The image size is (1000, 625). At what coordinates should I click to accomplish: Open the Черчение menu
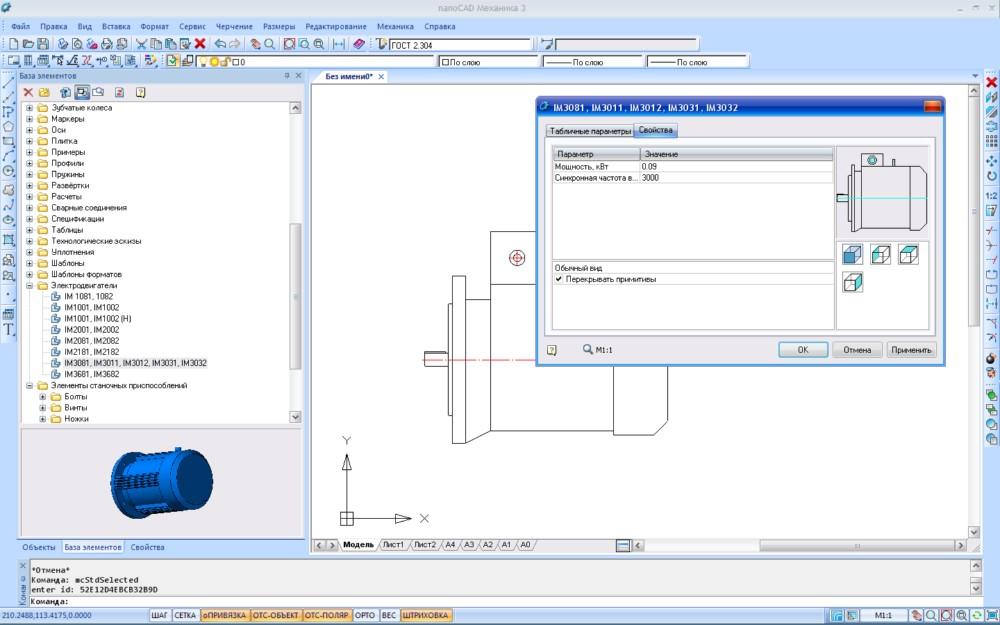coord(235,25)
